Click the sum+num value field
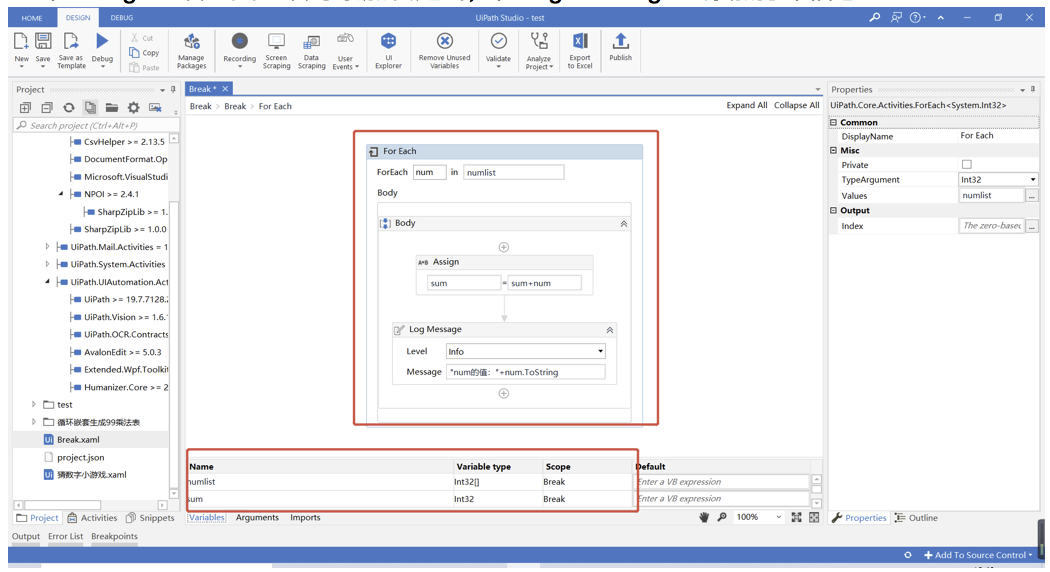The height and width of the screenshot is (572, 1050). tap(544, 283)
